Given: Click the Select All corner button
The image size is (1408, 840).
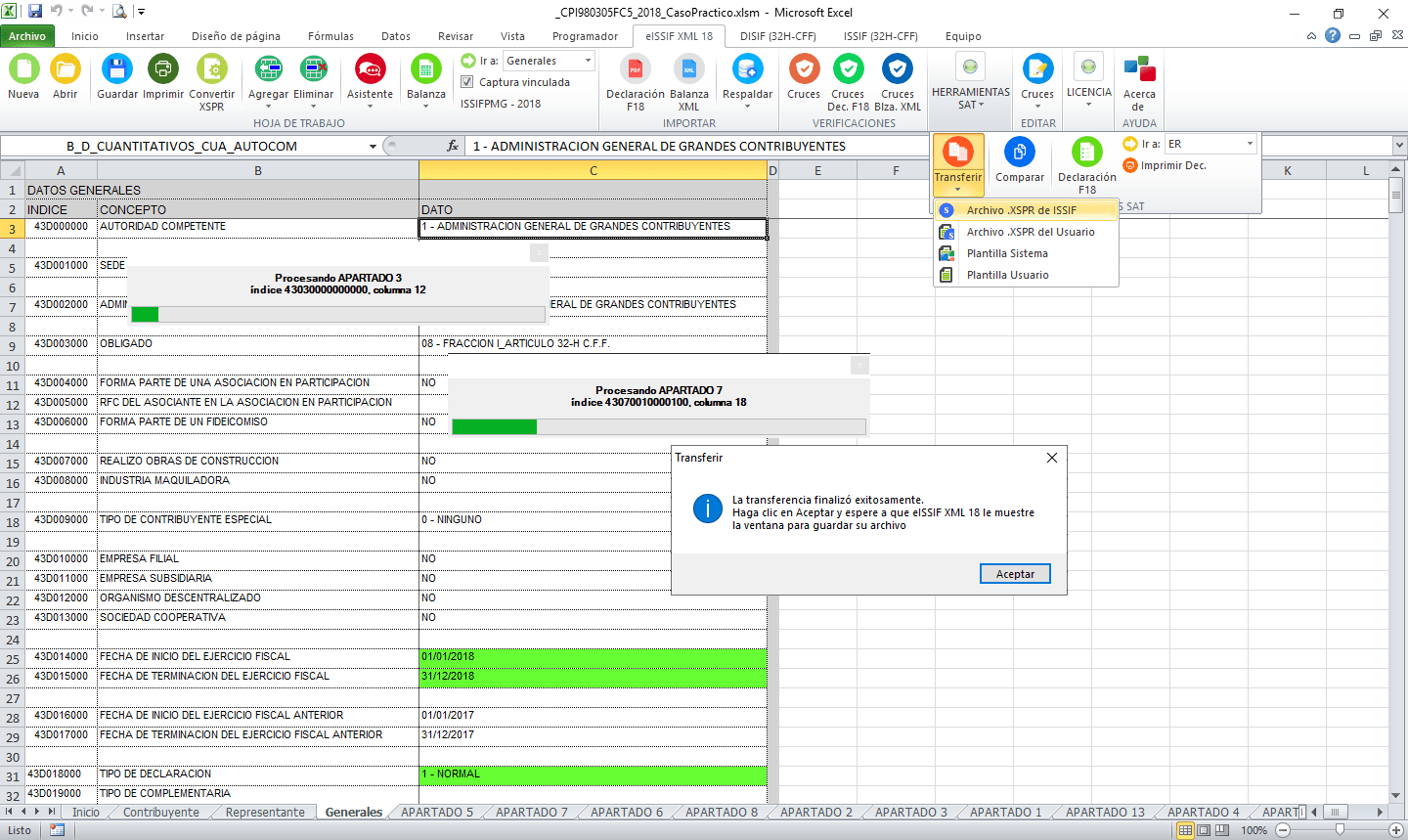Looking at the screenshot, I should 13,170.
